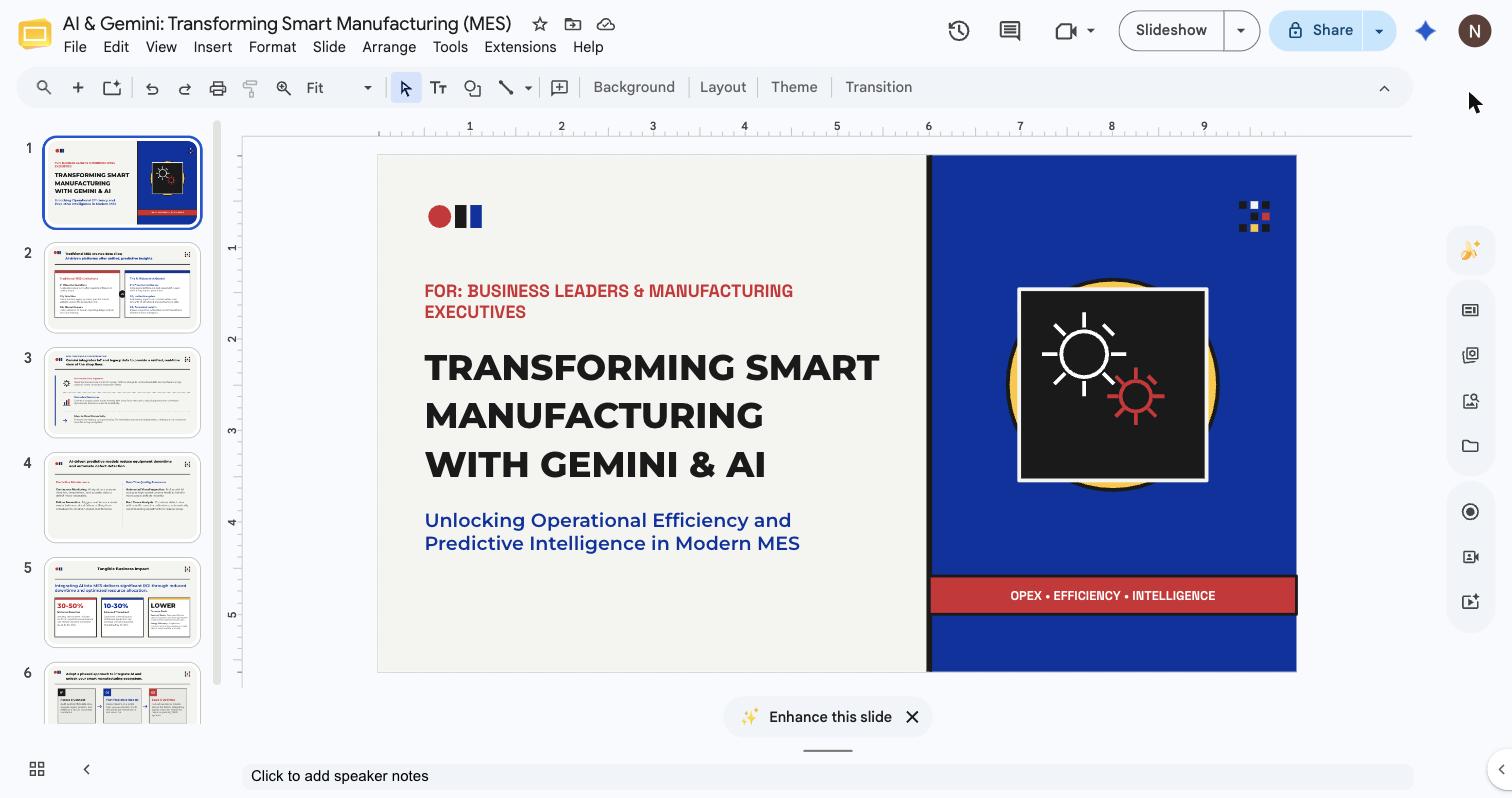Open Slideshow options dropdown arrow

[1241, 31]
